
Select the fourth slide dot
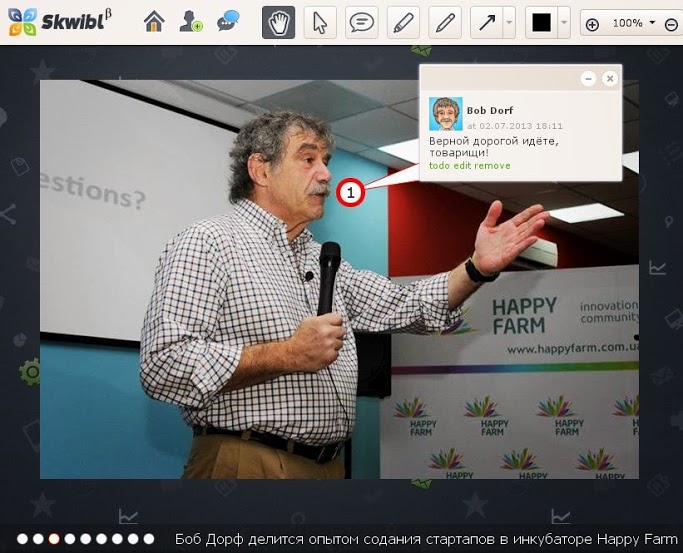(70, 539)
